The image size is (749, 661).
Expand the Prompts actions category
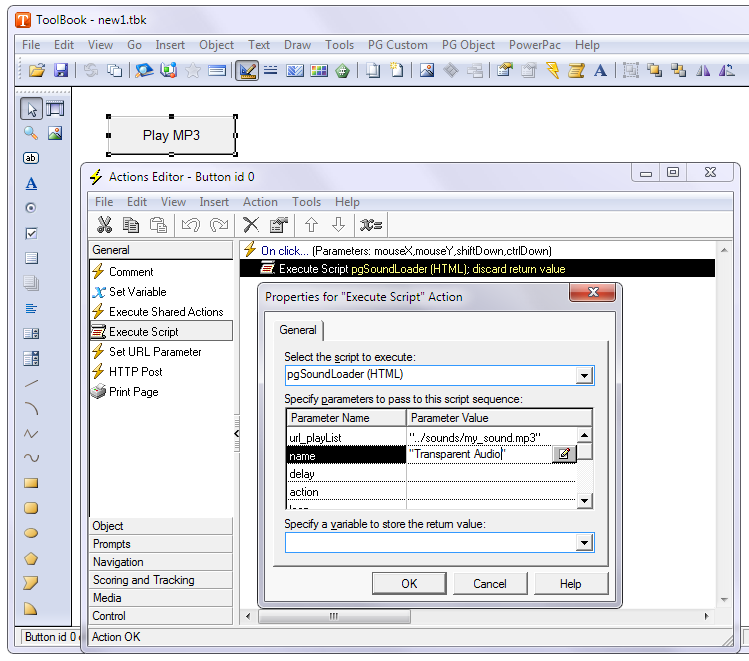160,544
